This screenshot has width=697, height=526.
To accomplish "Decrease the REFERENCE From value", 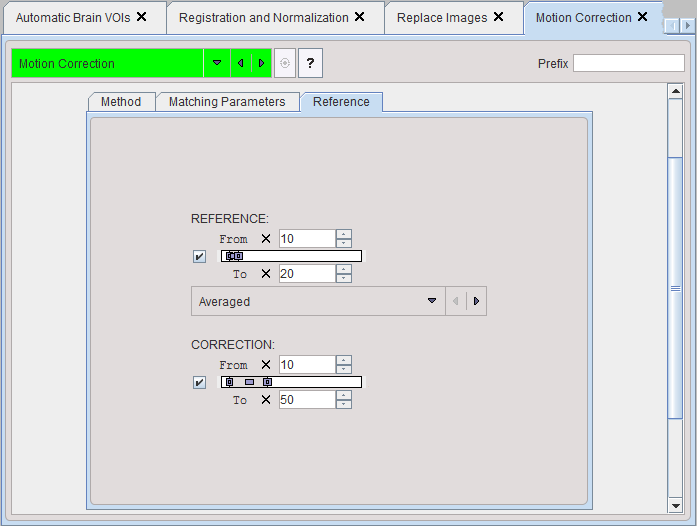I will (344, 243).
